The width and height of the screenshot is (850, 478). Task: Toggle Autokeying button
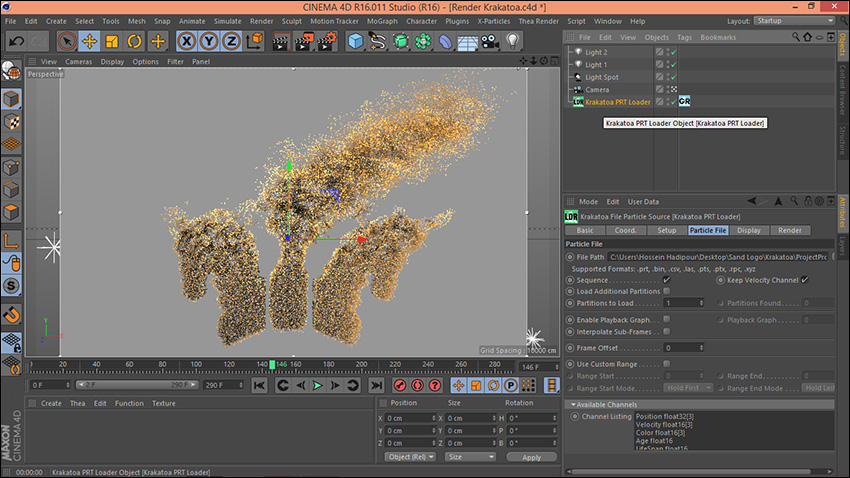(417, 385)
